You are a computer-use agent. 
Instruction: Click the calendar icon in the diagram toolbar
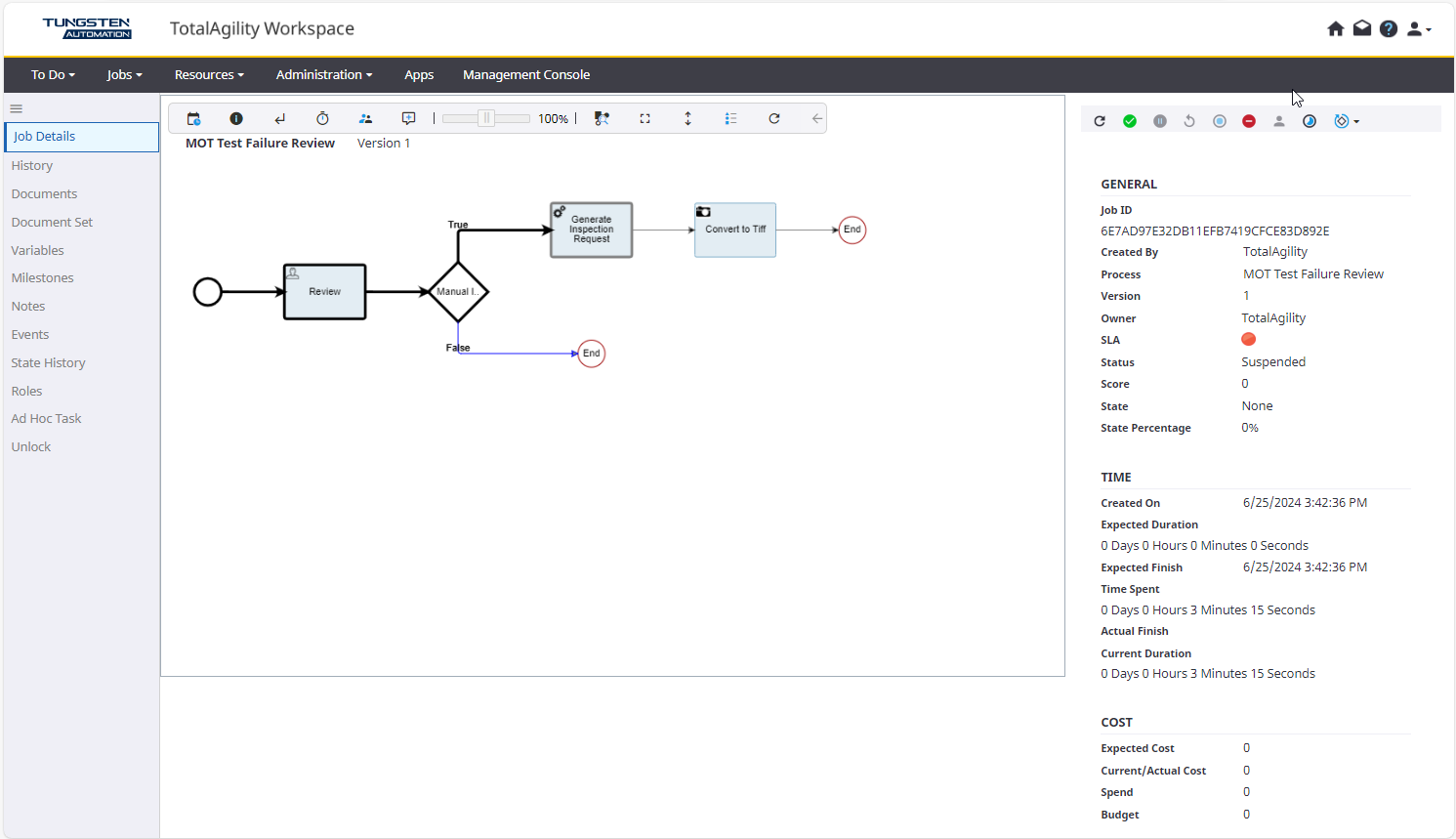[x=193, y=119]
